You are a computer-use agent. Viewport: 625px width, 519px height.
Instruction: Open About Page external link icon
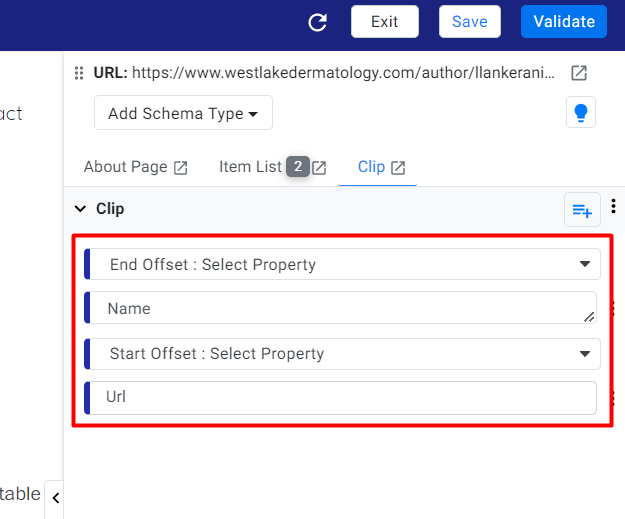click(x=181, y=168)
